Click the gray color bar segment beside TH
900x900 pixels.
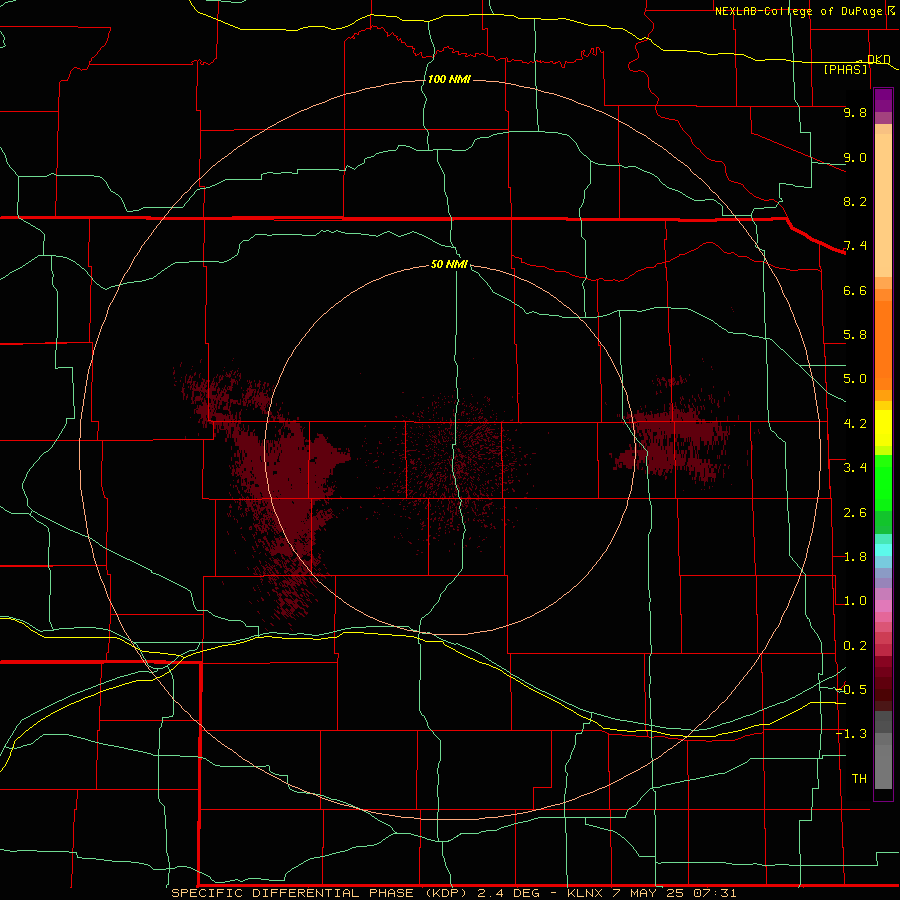point(883,767)
